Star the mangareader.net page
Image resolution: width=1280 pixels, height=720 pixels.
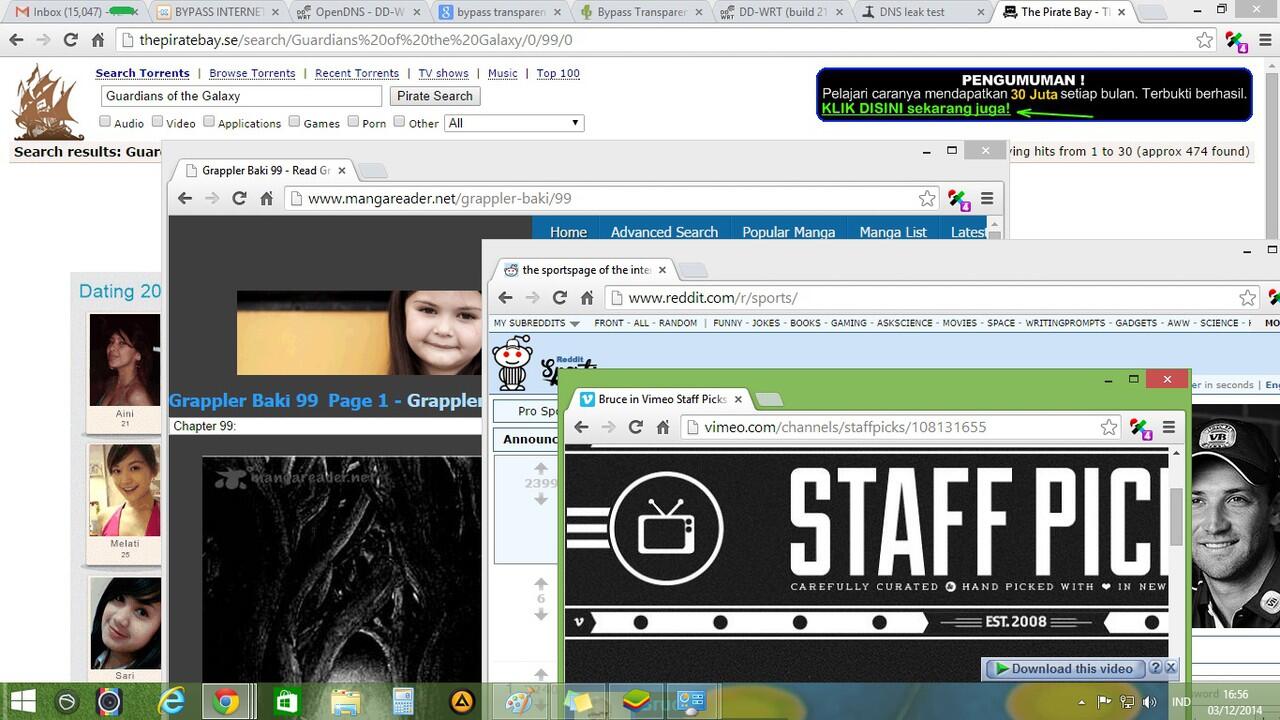tap(927, 198)
